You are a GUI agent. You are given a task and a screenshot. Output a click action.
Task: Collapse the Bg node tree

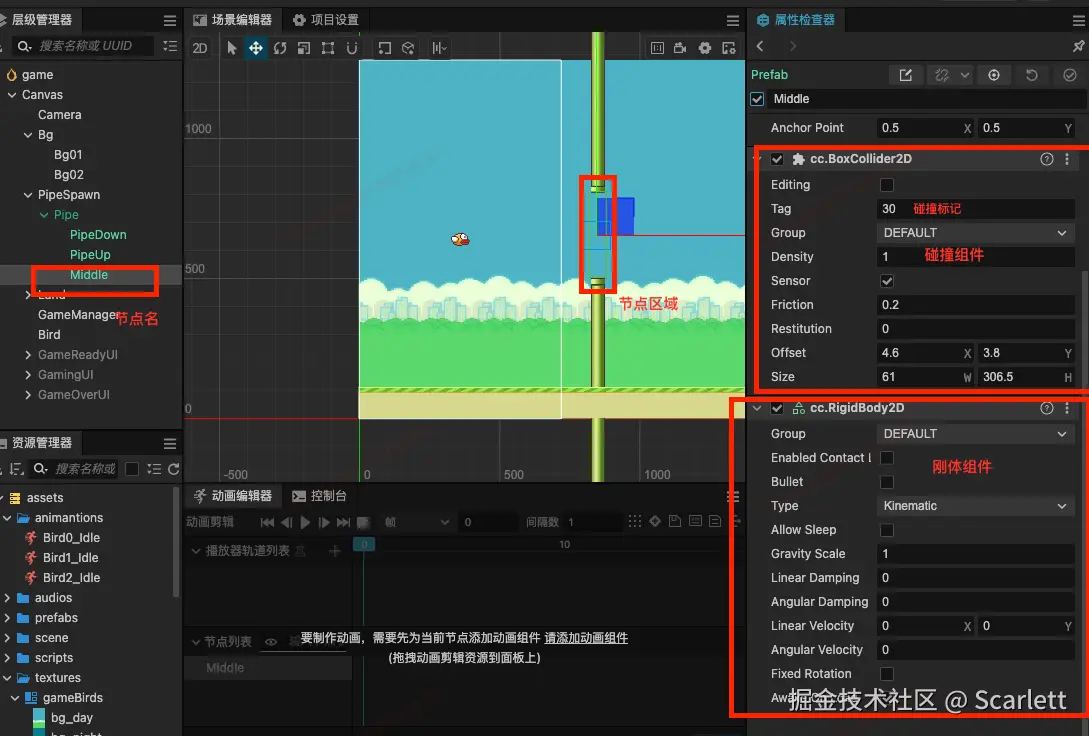point(28,135)
